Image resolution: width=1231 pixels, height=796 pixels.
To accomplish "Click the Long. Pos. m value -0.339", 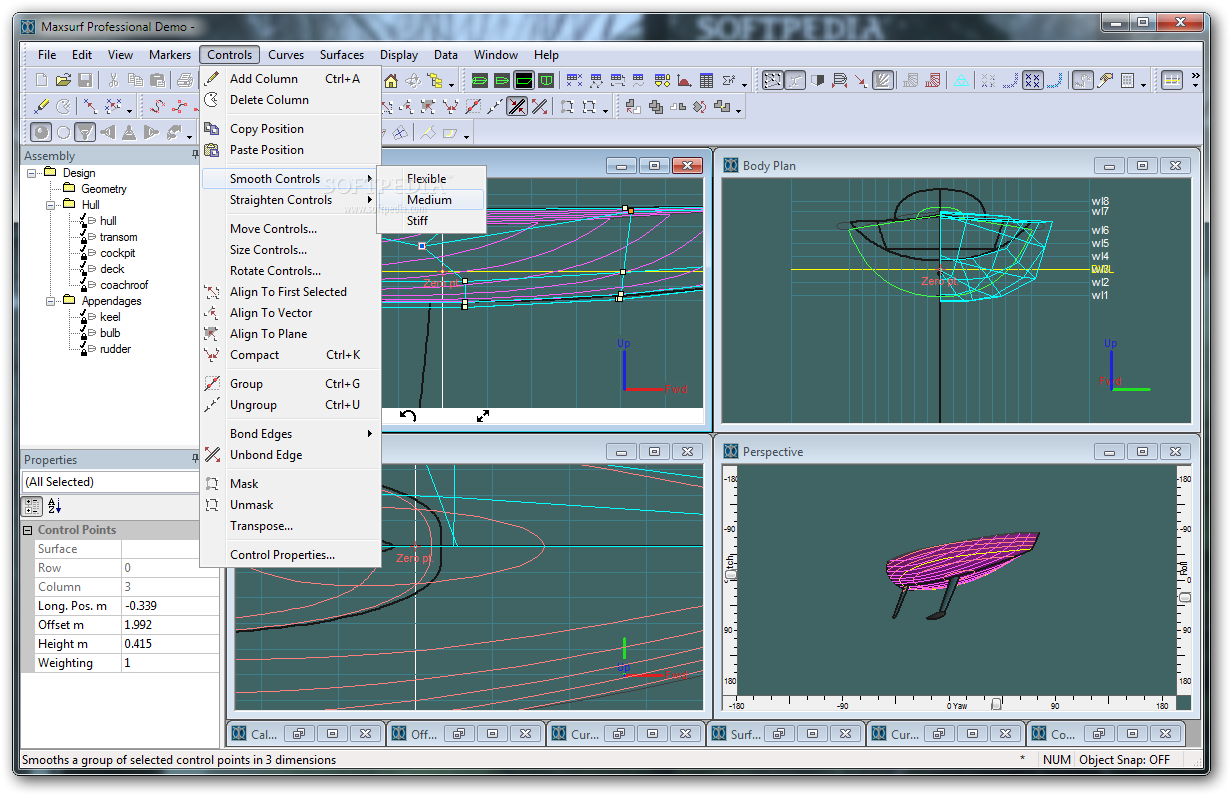I will [x=170, y=606].
